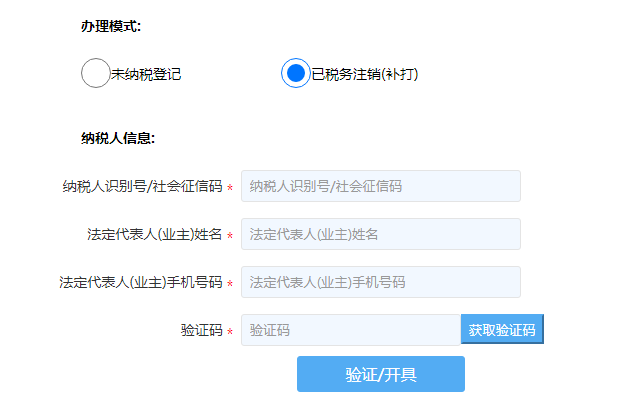Click the red asterisk beside 法定代表人(业主)姓名

tap(230, 236)
